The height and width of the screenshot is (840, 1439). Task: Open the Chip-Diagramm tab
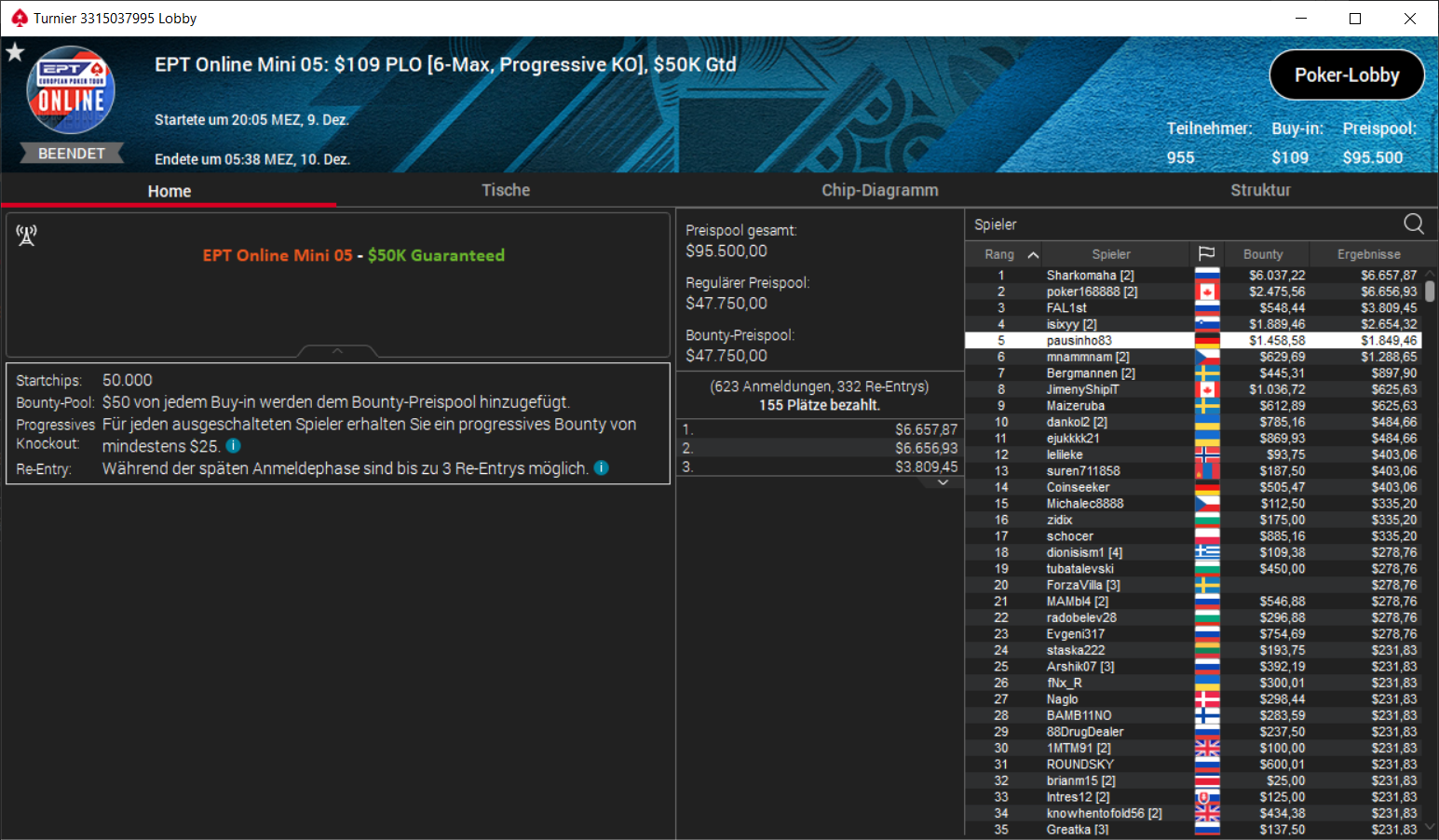879,190
